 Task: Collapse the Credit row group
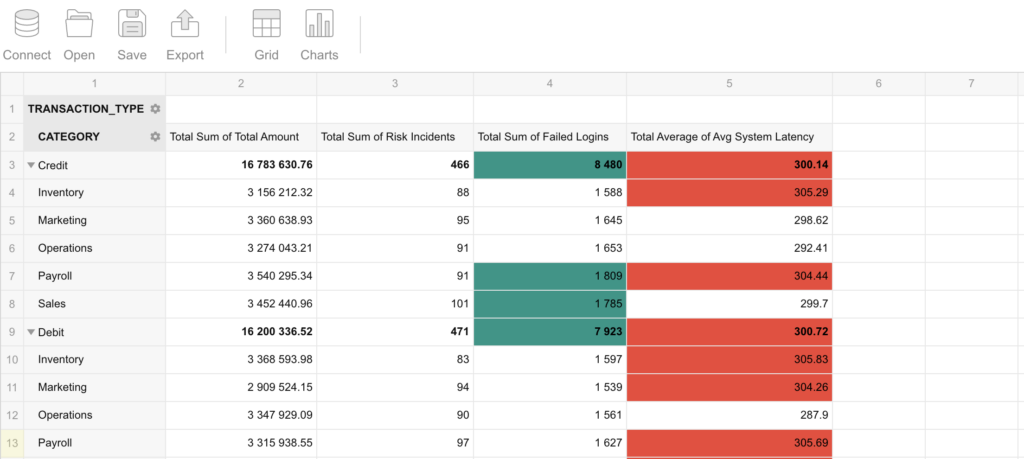[x=31, y=165]
